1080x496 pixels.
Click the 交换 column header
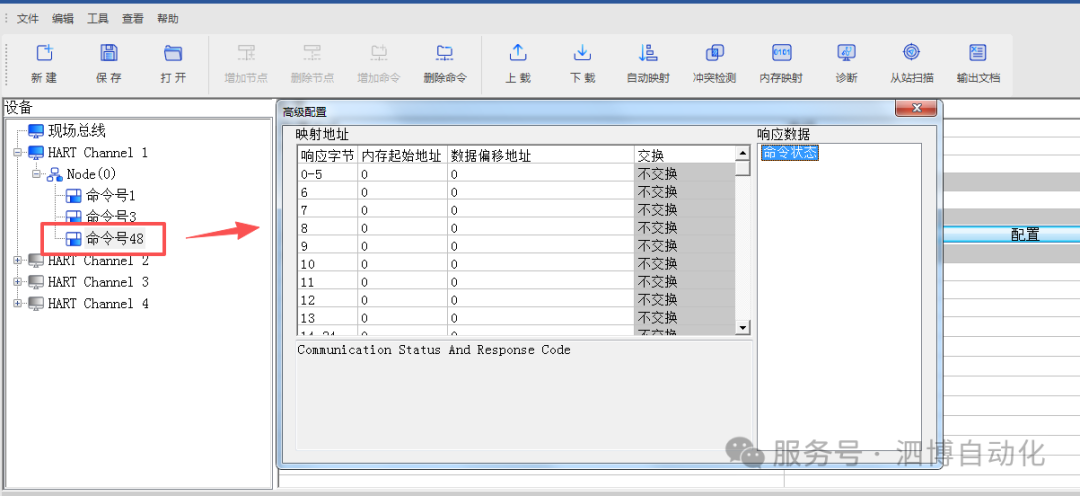(685, 156)
